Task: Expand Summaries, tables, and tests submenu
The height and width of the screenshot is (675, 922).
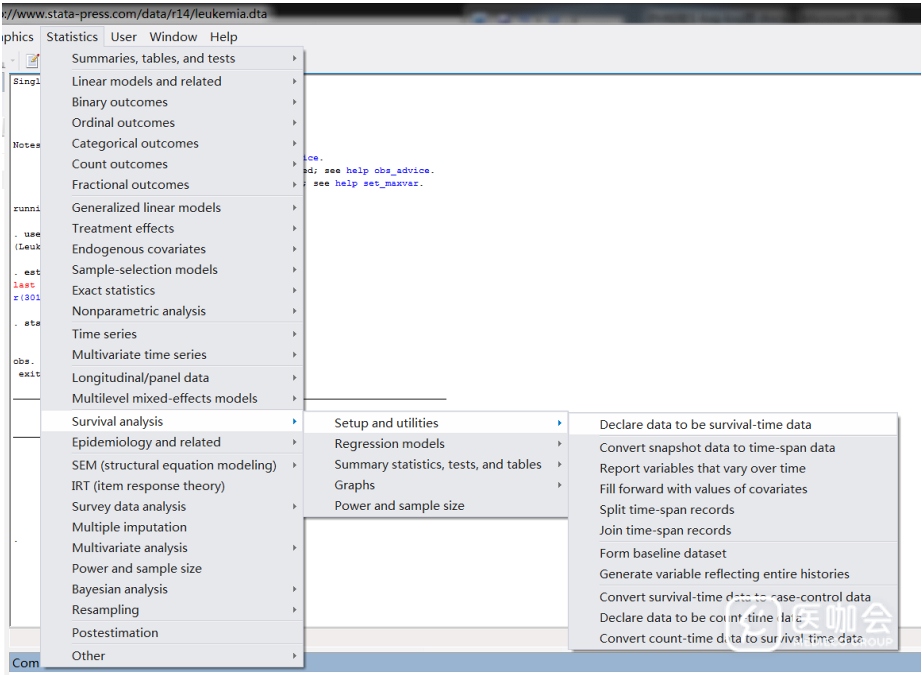Action: [153, 59]
